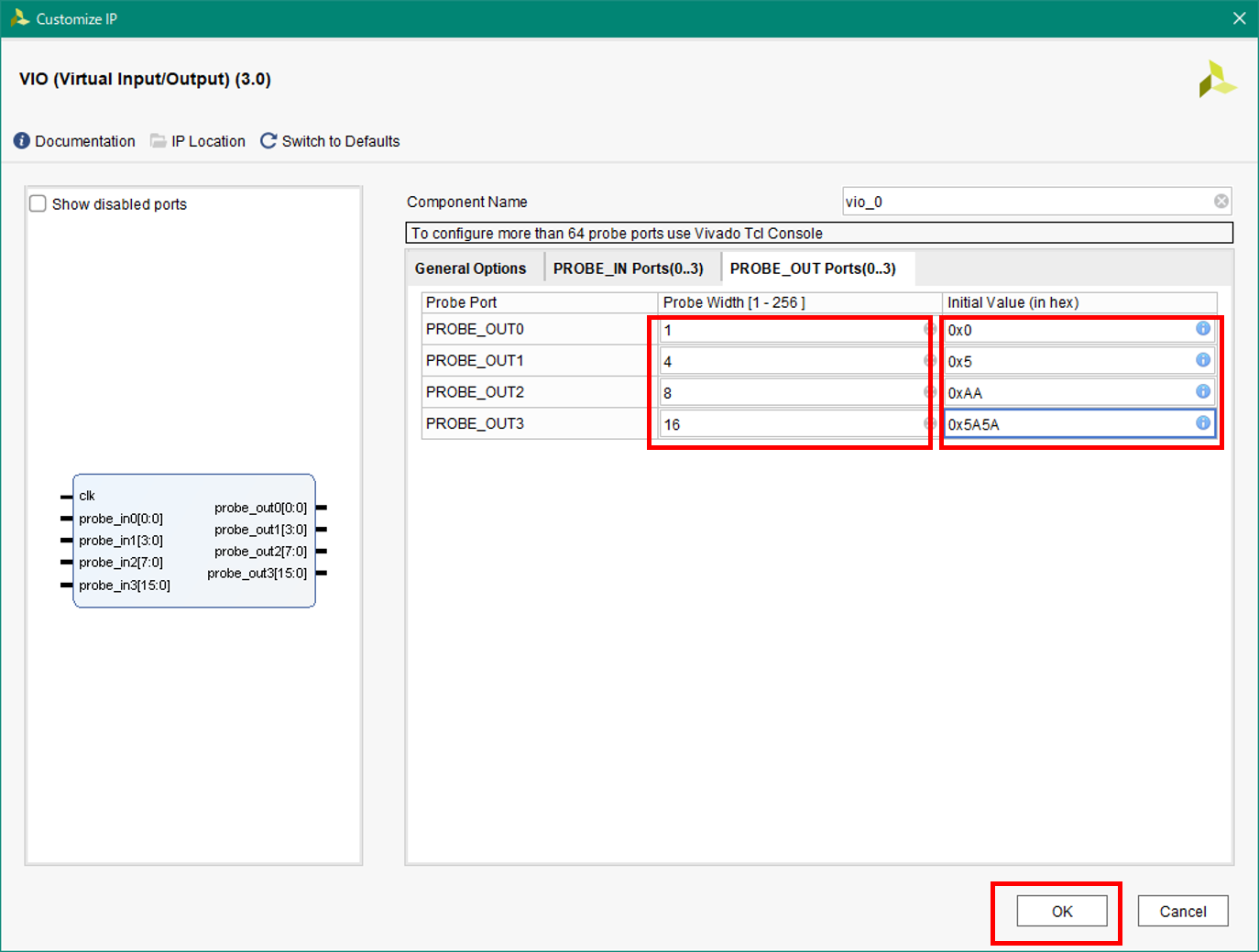1259x952 pixels.
Task: Click the IP Location label
Action: point(208,141)
